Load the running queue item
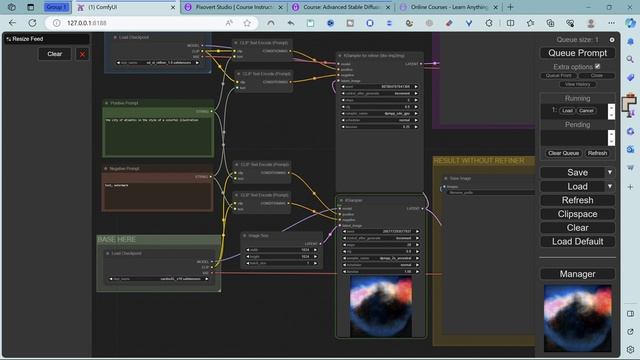The width and height of the screenshot is (640, 360). 567,111
